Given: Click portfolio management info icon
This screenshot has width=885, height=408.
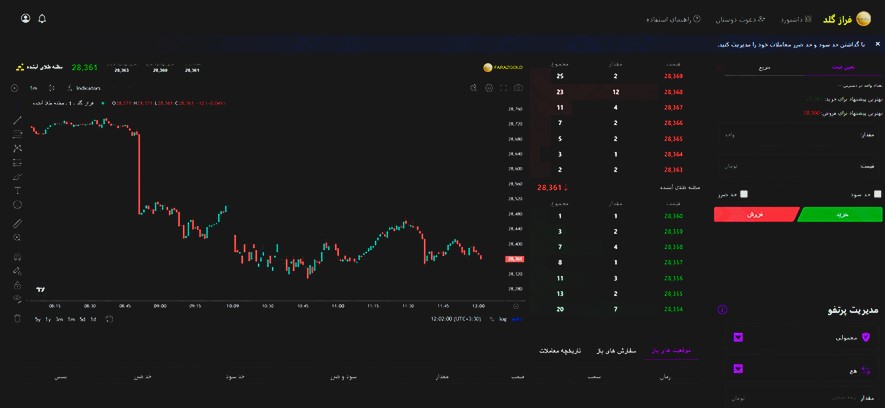Looking at the screenshot, I should coord(722,310).
